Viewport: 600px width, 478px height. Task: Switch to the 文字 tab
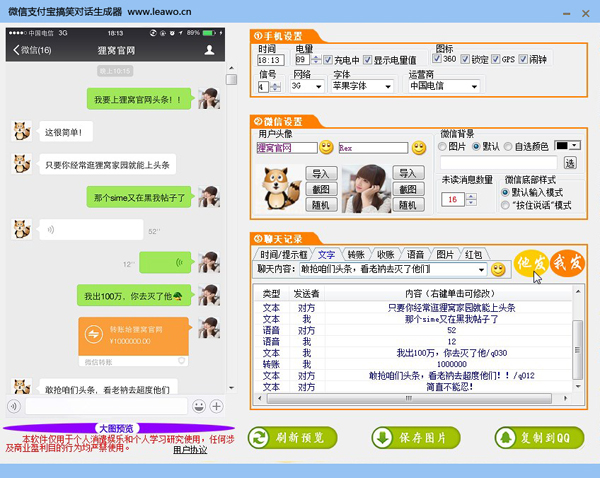pos(326,254)
